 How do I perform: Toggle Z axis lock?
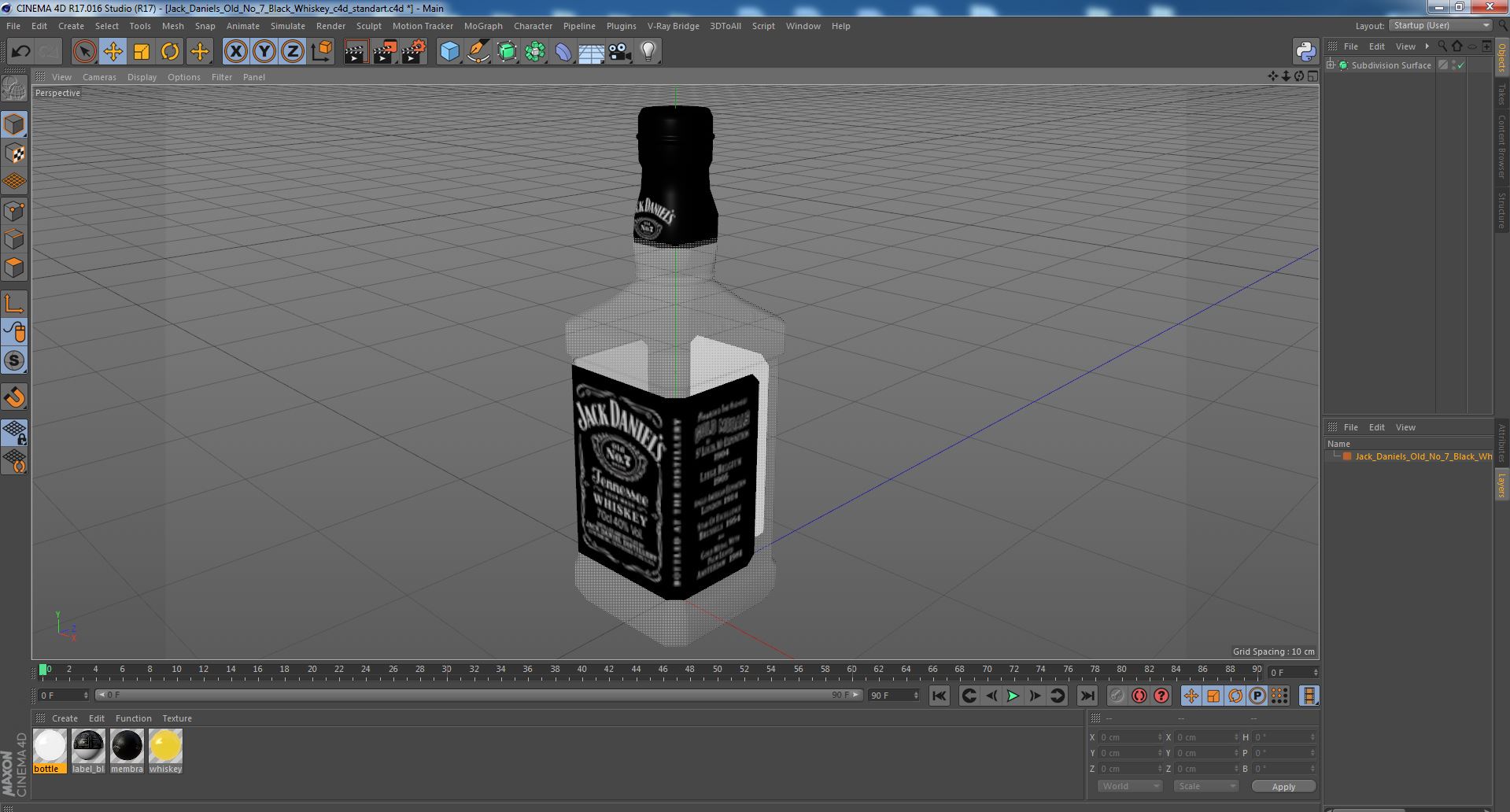293,52
